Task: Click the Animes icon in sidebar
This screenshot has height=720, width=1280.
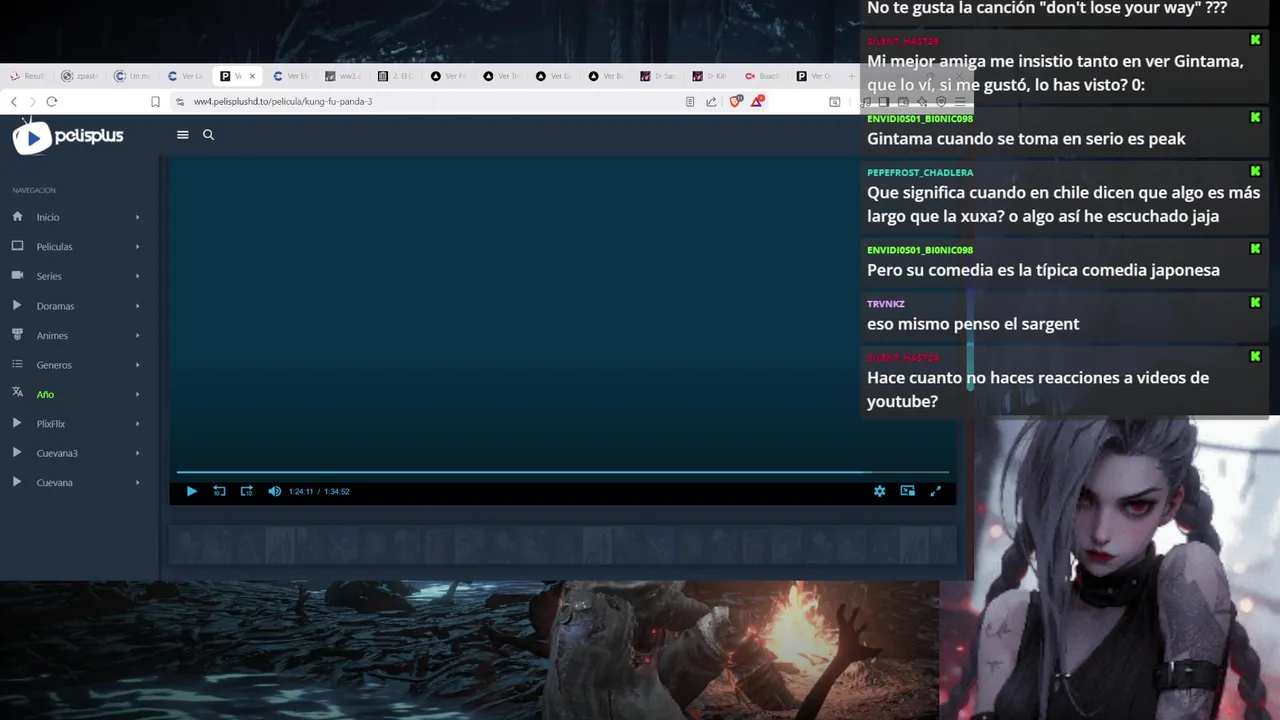Action: 17,334
